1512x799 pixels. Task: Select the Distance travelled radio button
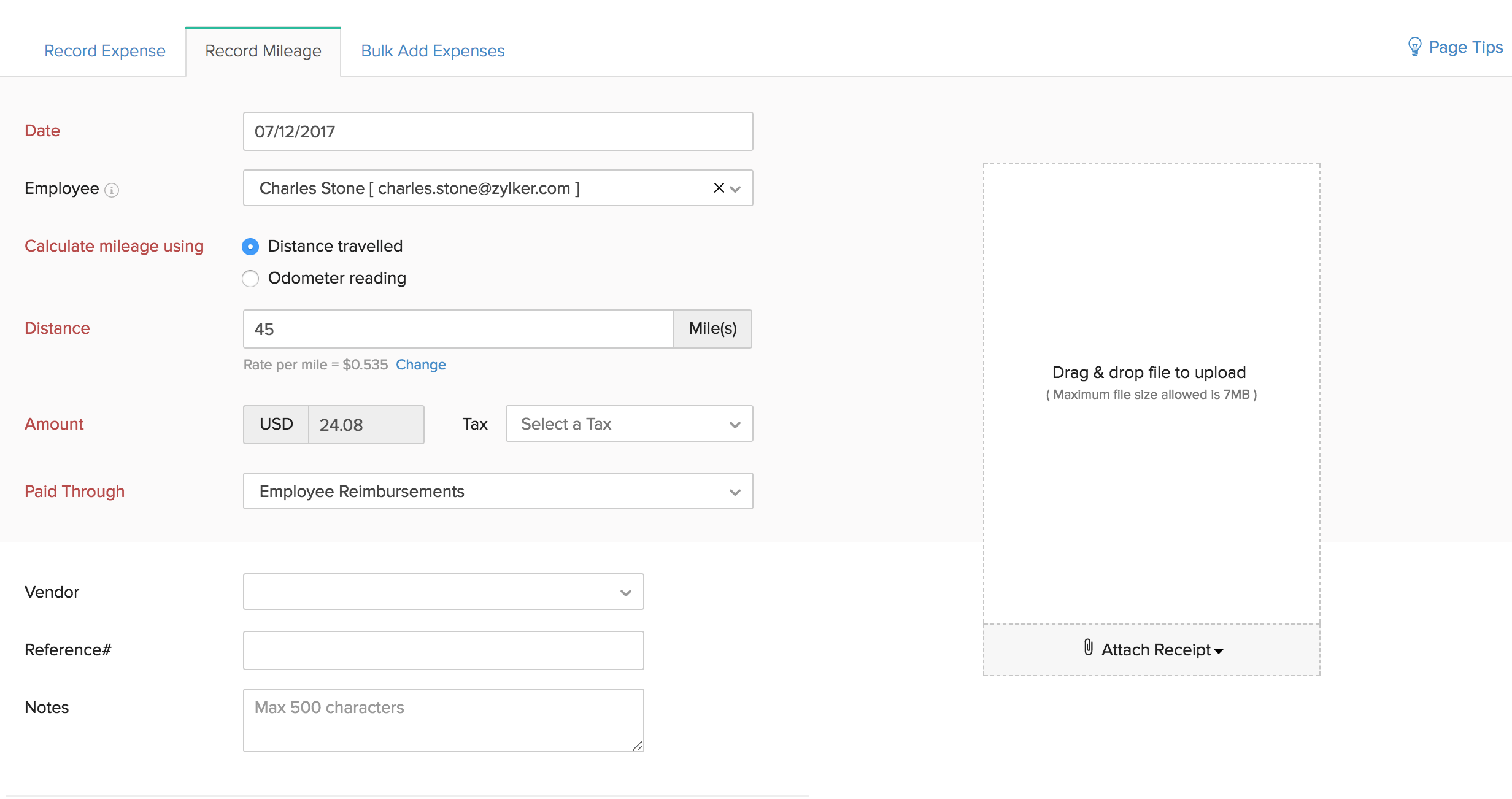pyautogui.click(x=250, y=247)
